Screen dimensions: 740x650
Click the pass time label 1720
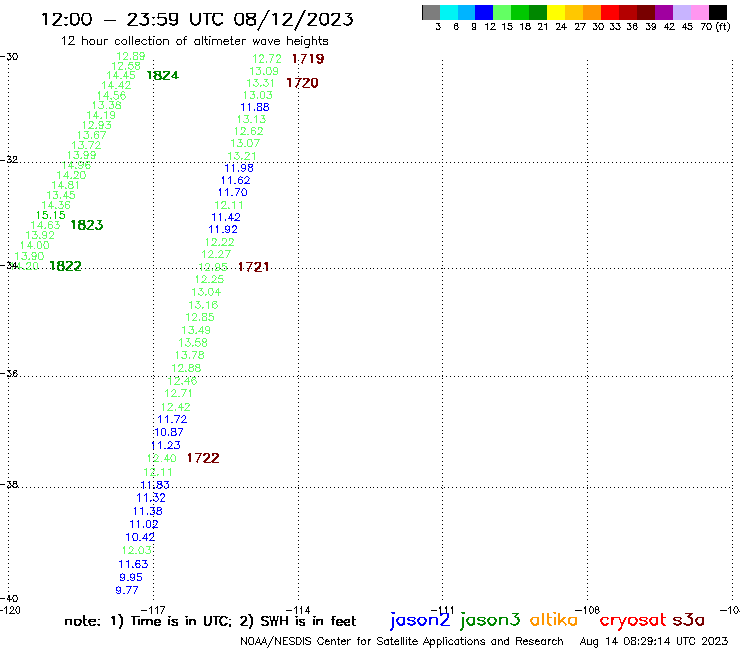point(302,83)
